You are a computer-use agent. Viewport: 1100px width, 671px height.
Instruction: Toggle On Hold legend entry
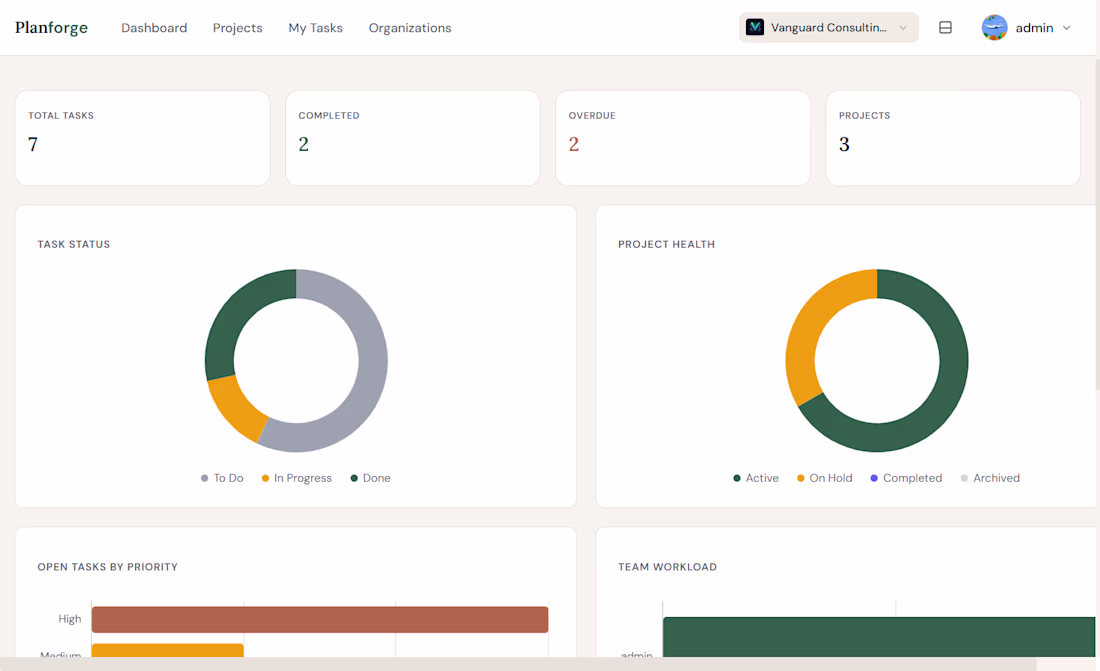[824, 478]
